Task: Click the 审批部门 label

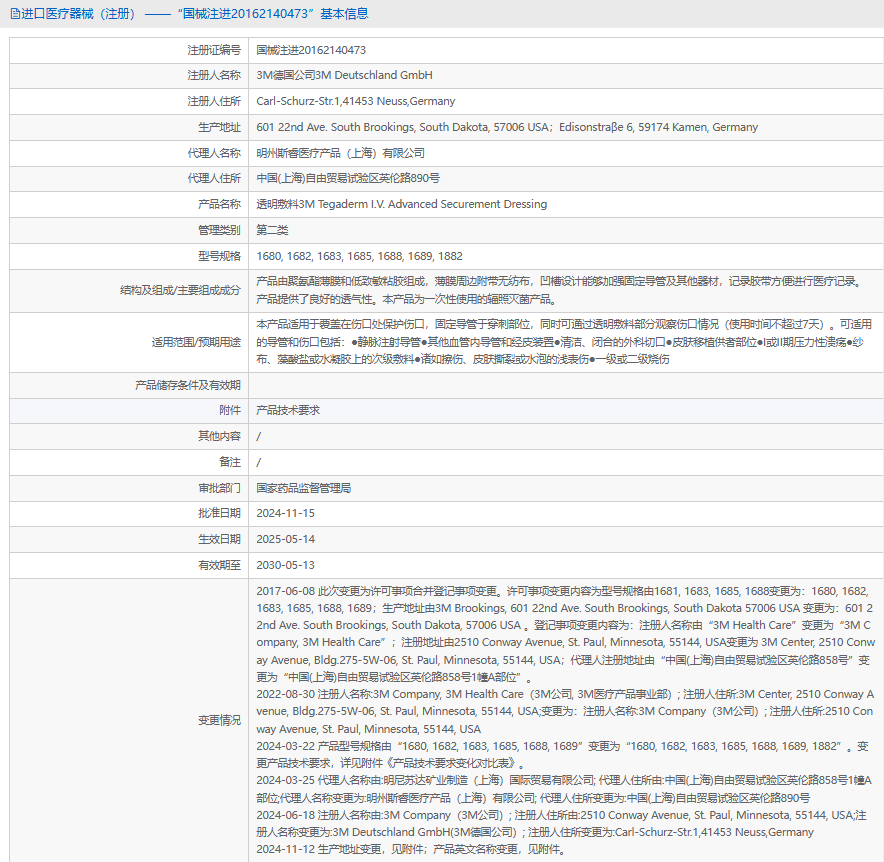Action: 219,488
